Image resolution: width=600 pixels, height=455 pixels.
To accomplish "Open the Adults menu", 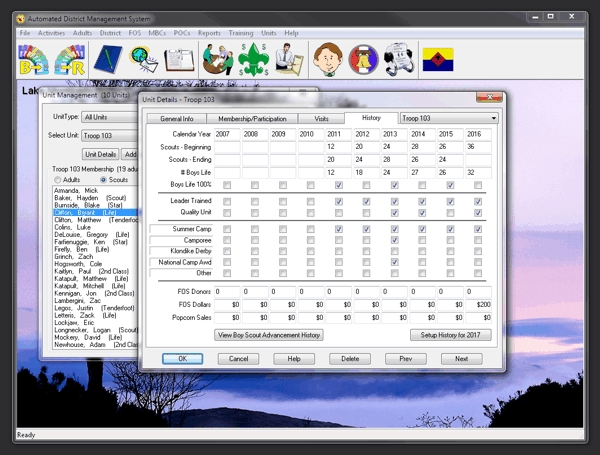I will click(82, 33).
